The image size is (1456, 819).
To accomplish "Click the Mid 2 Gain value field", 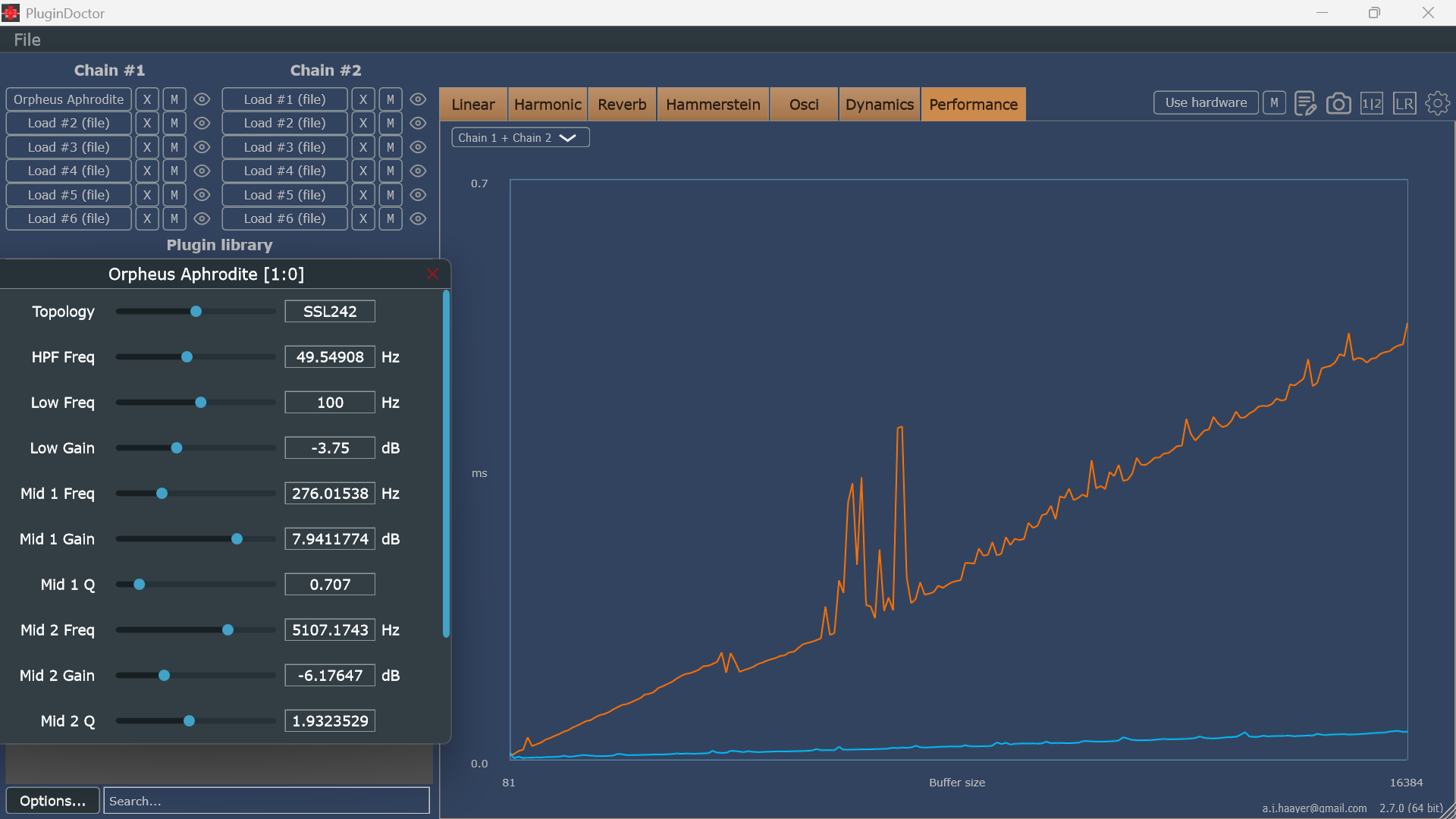I will pyautogui.click(x=330, y=676).
